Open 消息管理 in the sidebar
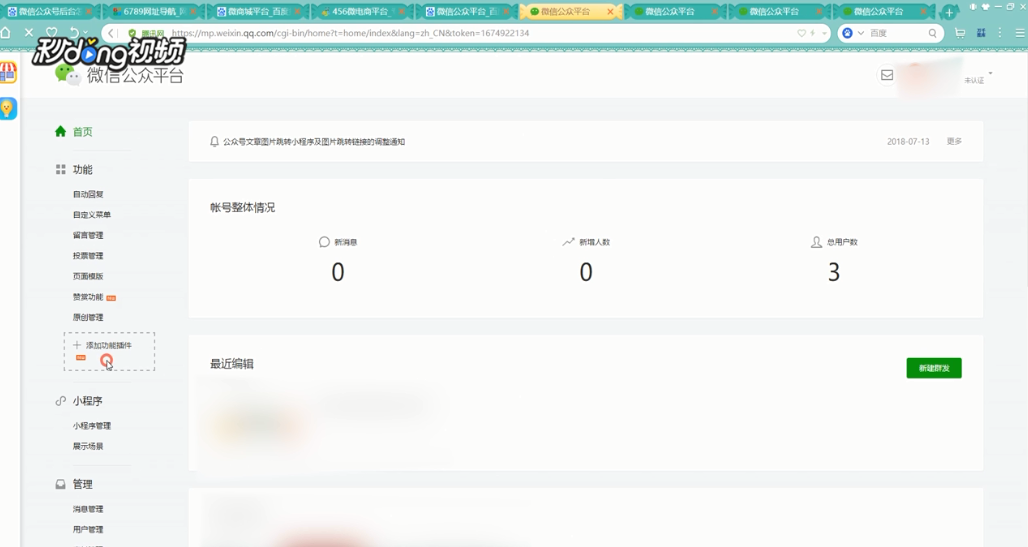The width and height of the screenshot is (1028, 547). (x=88, y=509)
